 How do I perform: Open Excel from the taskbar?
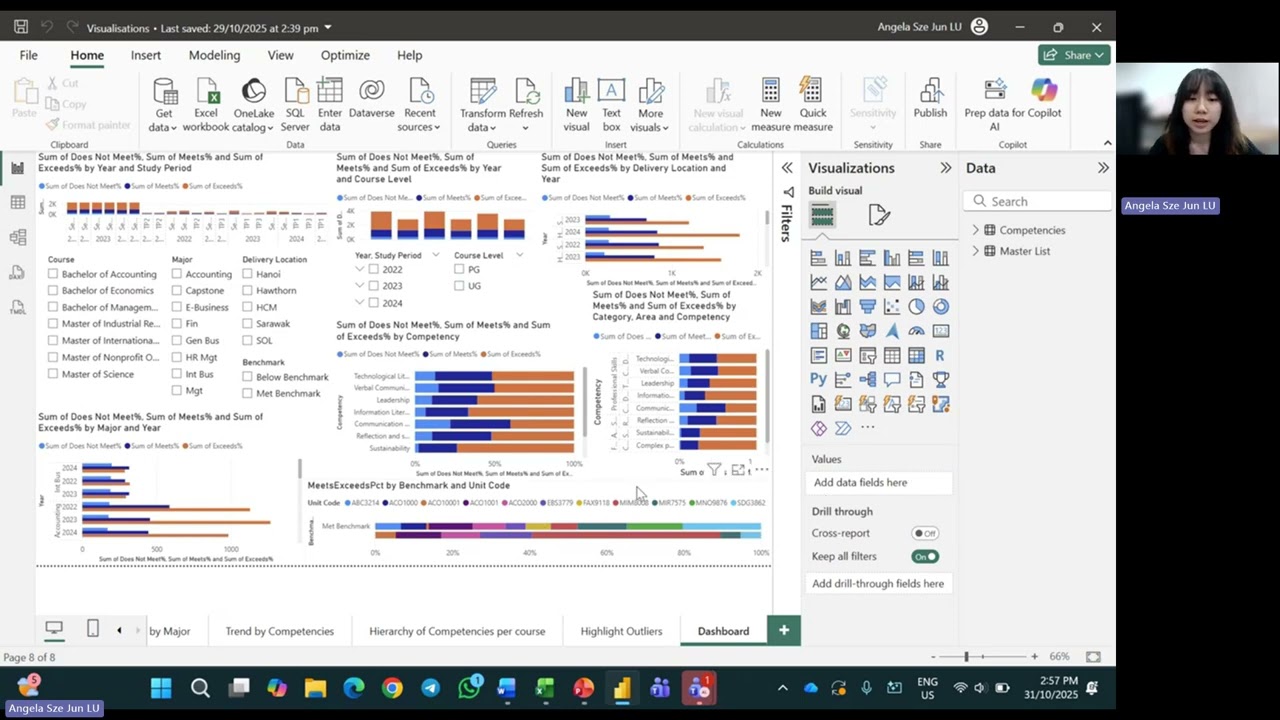[x=545, y=688]
